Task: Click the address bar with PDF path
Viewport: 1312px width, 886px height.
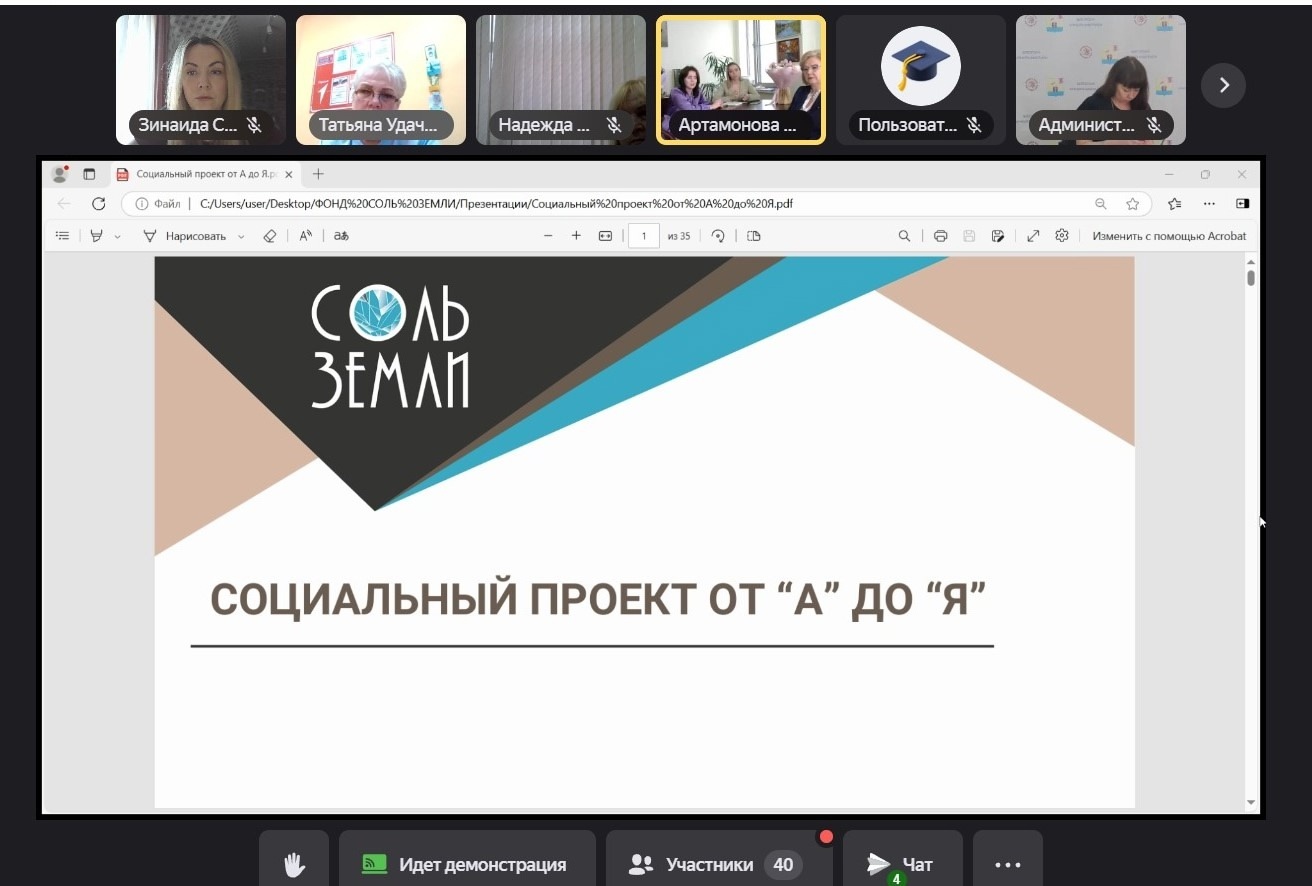Action: pyautogui.click(x=636, y=204)
